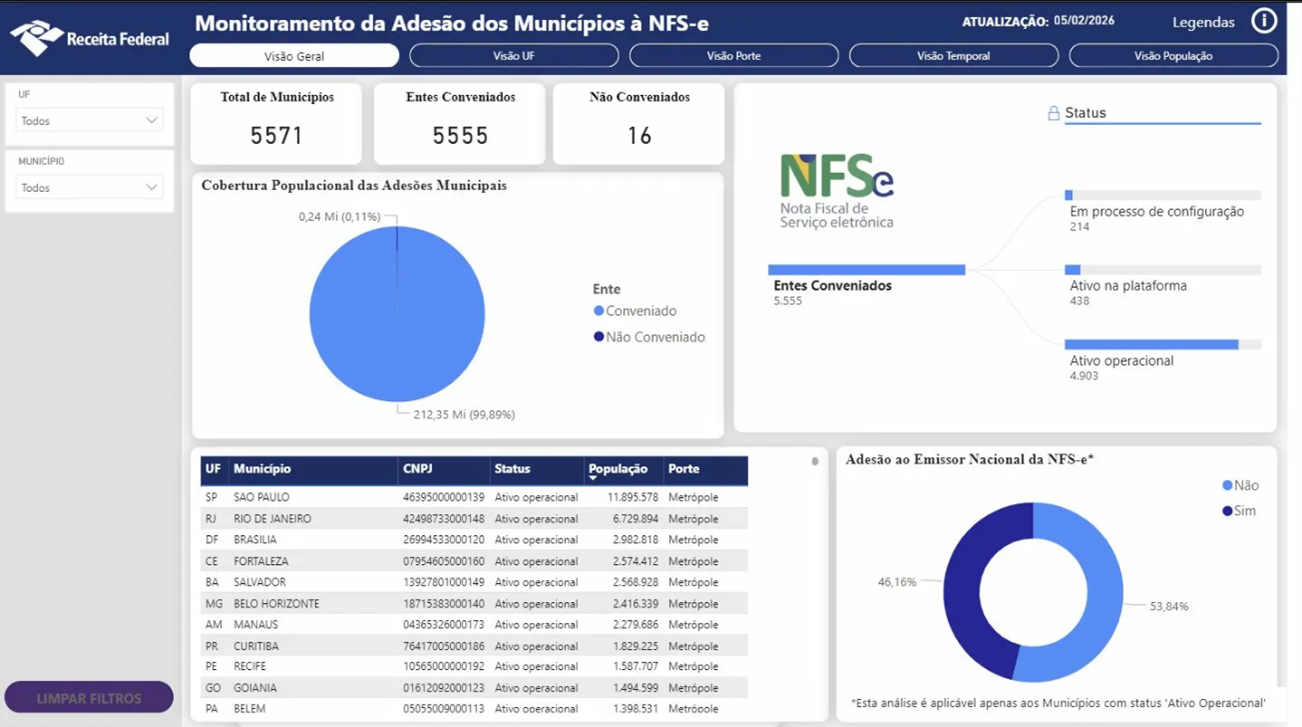Click the Sim legend dot in donut chart
Screen dimensions: 1302x727
coord(1227,511)
